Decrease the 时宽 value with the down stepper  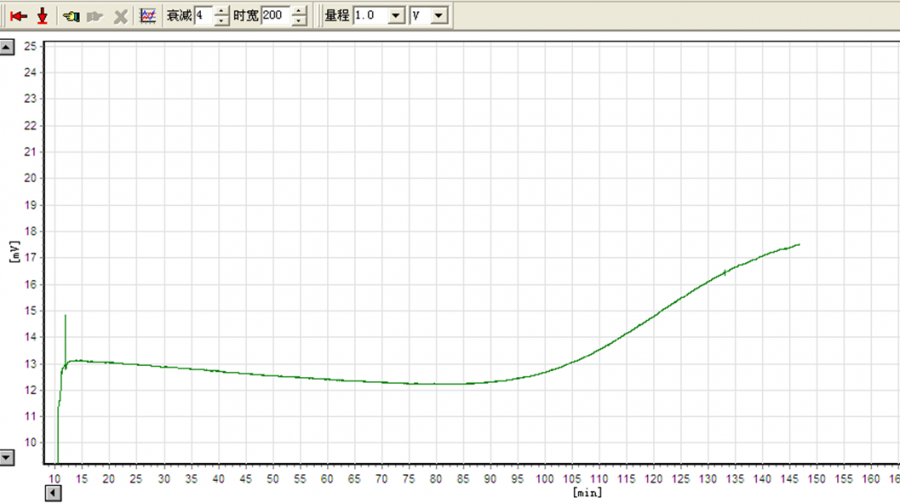pos(299,20)
